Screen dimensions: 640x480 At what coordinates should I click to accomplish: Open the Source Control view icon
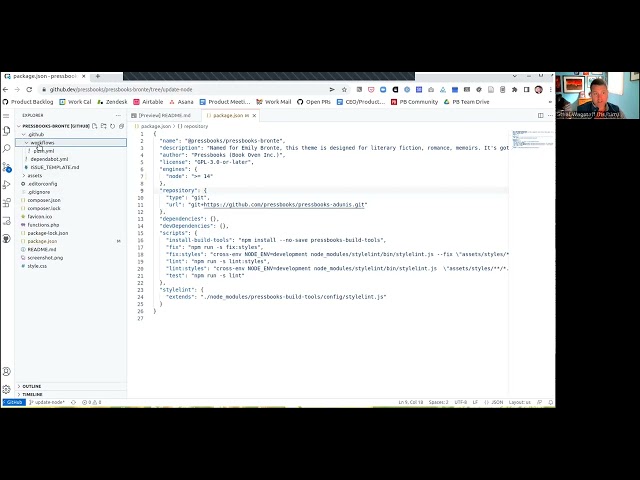coord(7,167)
